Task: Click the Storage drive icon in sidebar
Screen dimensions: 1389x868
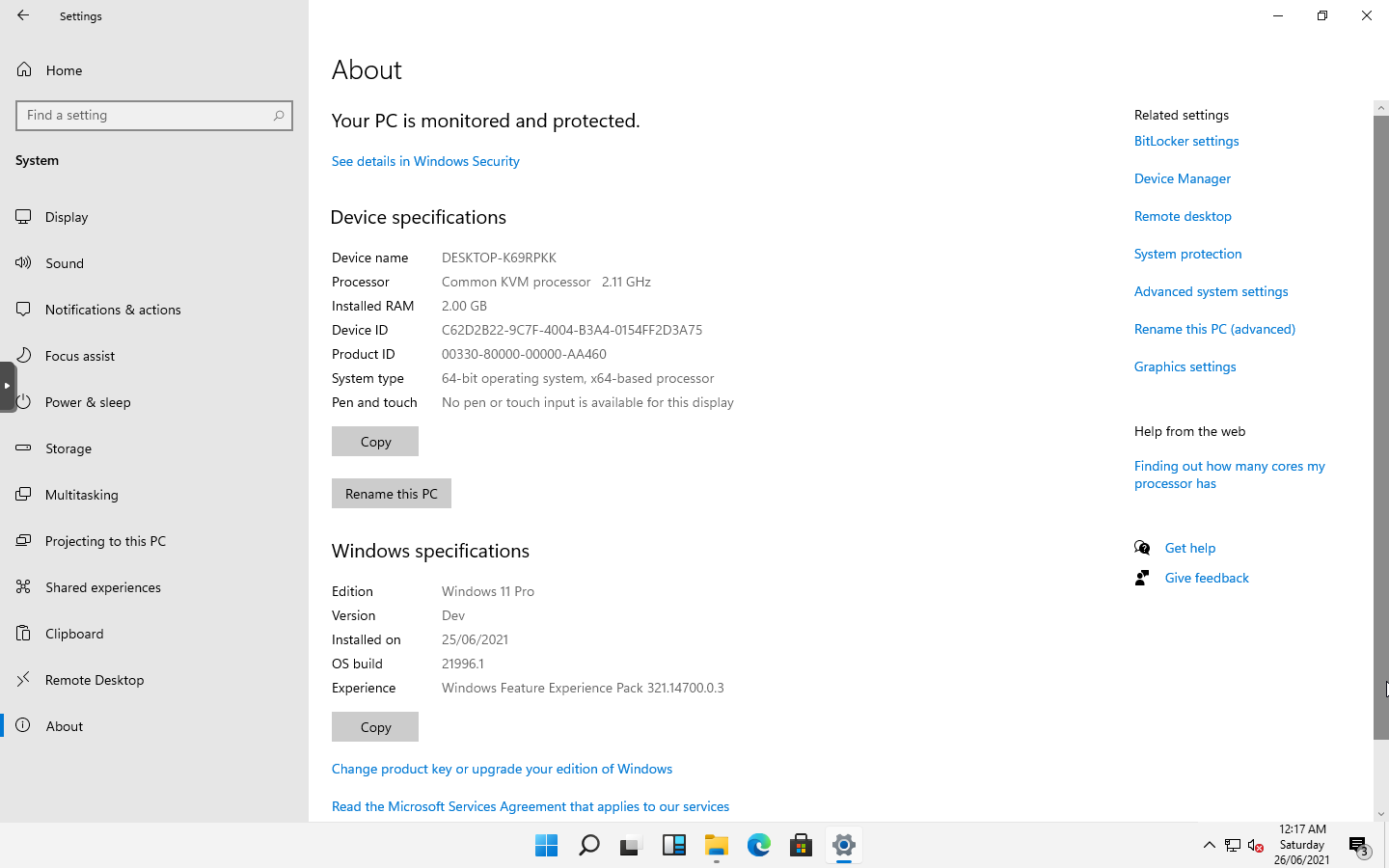Action: click(x=24, y=448)
